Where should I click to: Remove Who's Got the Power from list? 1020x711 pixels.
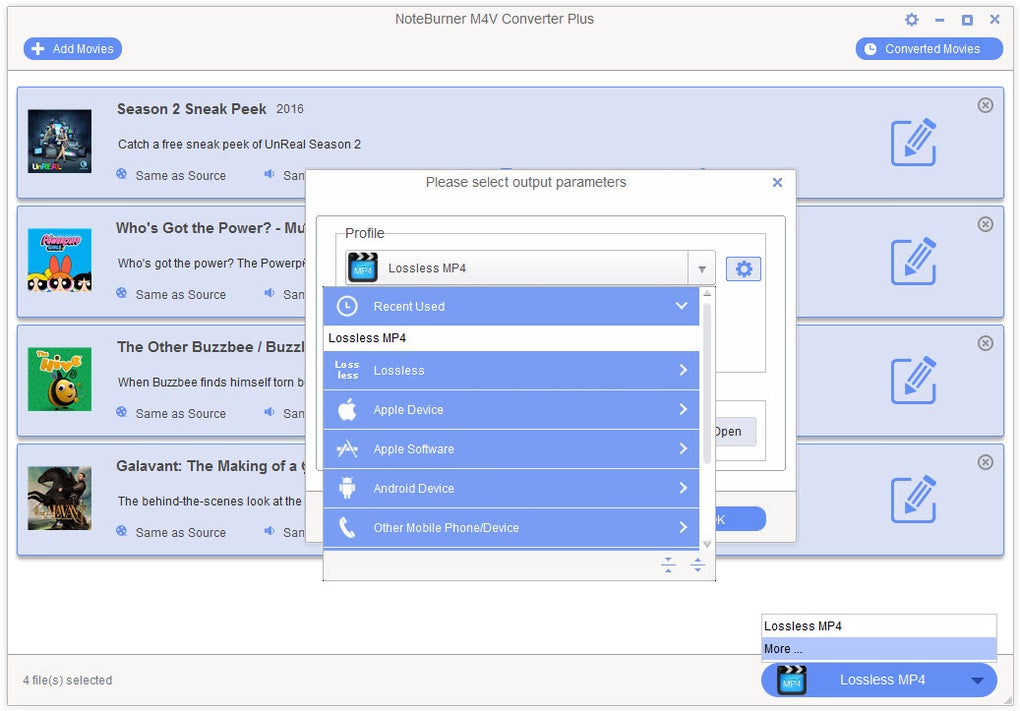click(x=986, y=224)
